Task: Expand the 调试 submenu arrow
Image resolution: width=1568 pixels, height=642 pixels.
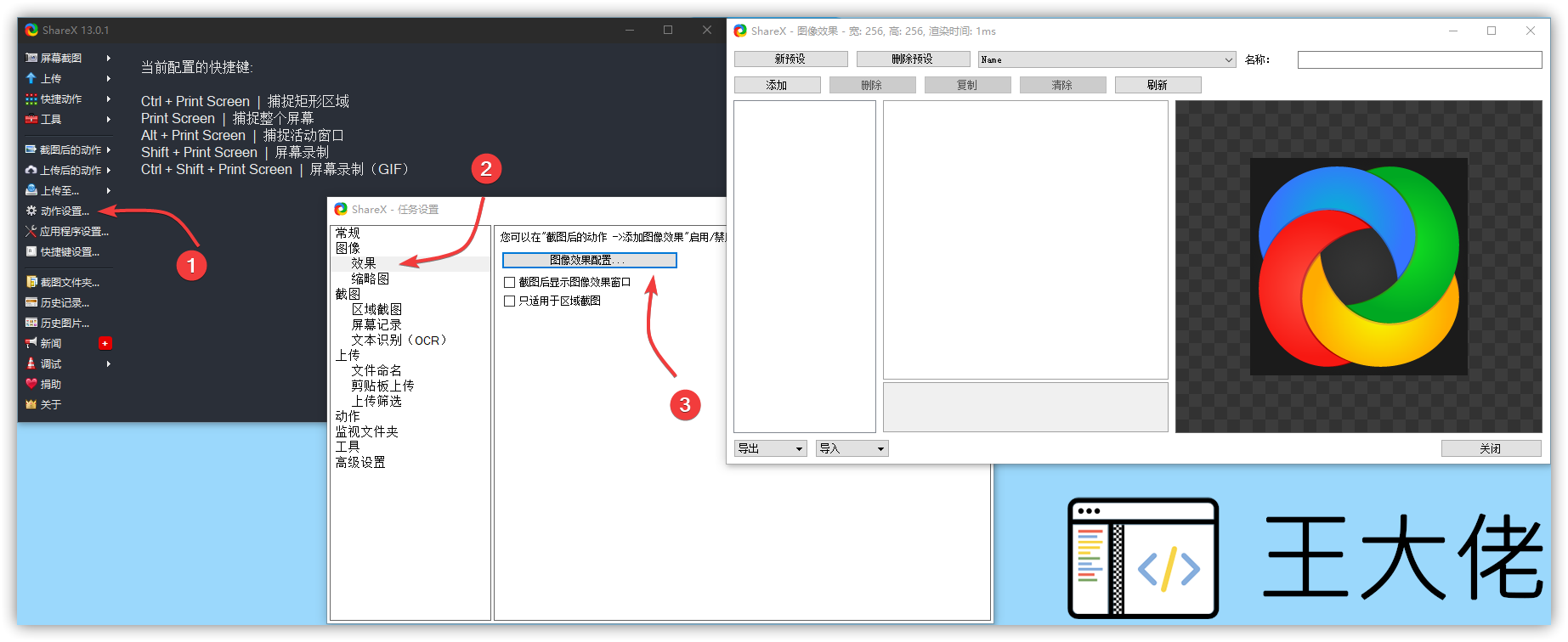Action: (108, 363)
